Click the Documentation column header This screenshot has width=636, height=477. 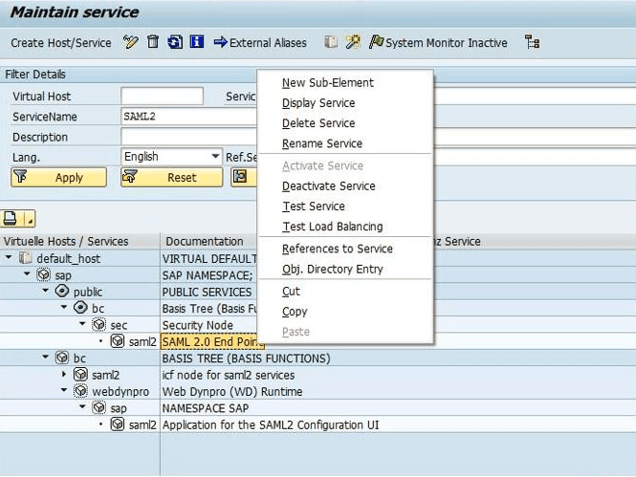point(204,241)
